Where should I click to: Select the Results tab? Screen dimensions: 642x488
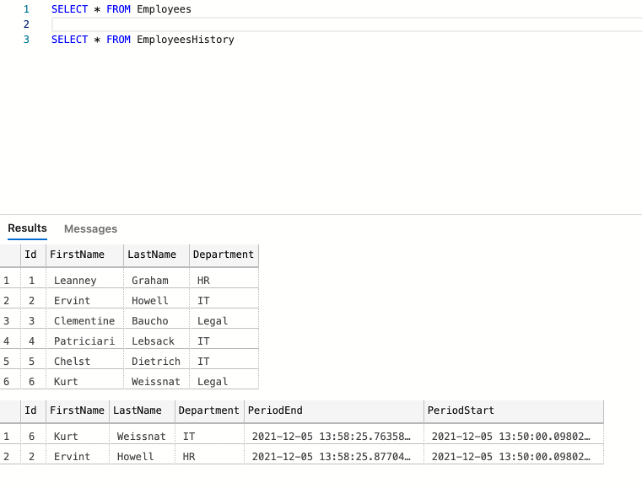[27, 228]
